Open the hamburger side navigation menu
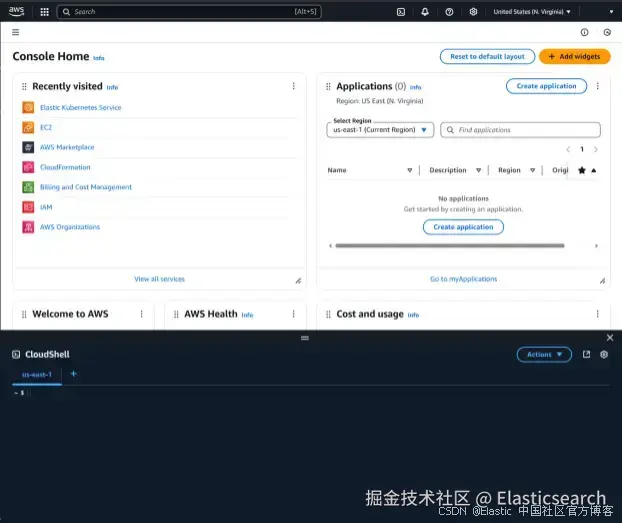Image resolution: width=622 pixels, height=523 pixels. coord(15,32)
